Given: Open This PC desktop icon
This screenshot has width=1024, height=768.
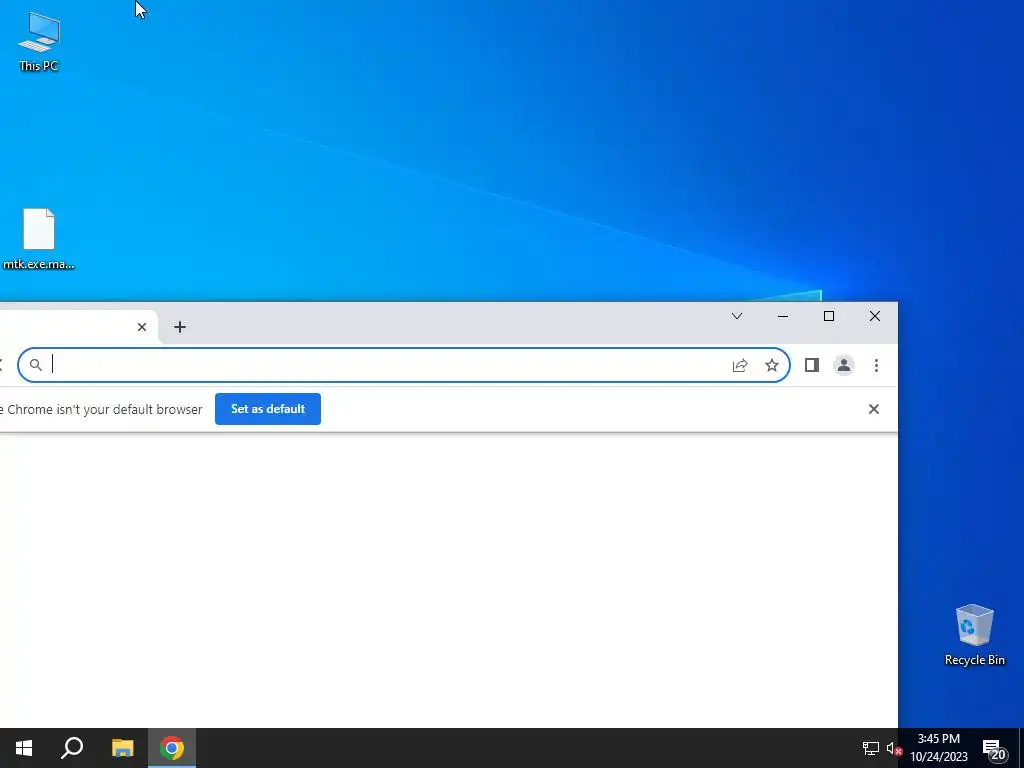Looking at the screenshot, I should 39,40.
